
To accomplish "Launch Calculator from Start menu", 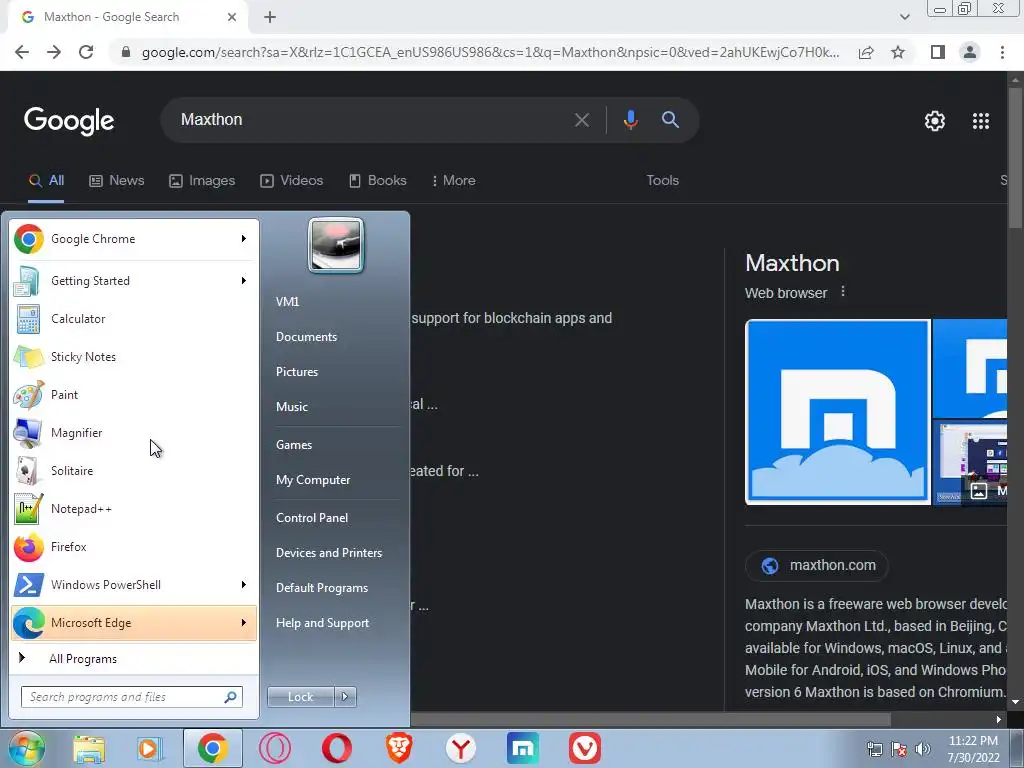I will (x=134, y=319).
